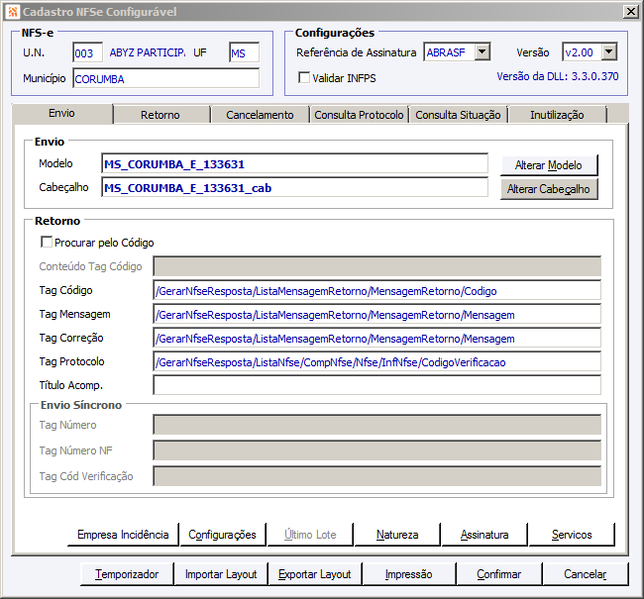Open the Referência de Assinatura dropdown

pyautogui.click(x=482, y=52)
